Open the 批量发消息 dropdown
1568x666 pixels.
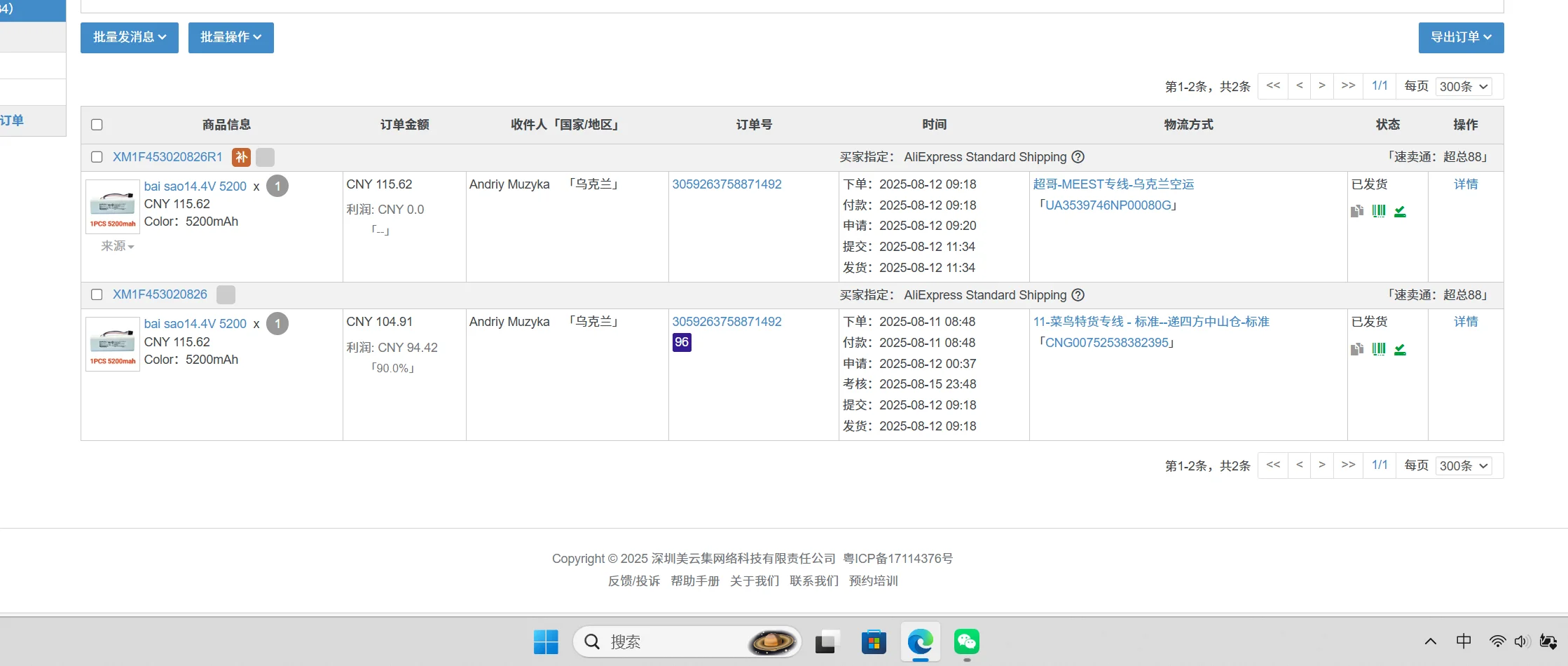pos(130,37)
